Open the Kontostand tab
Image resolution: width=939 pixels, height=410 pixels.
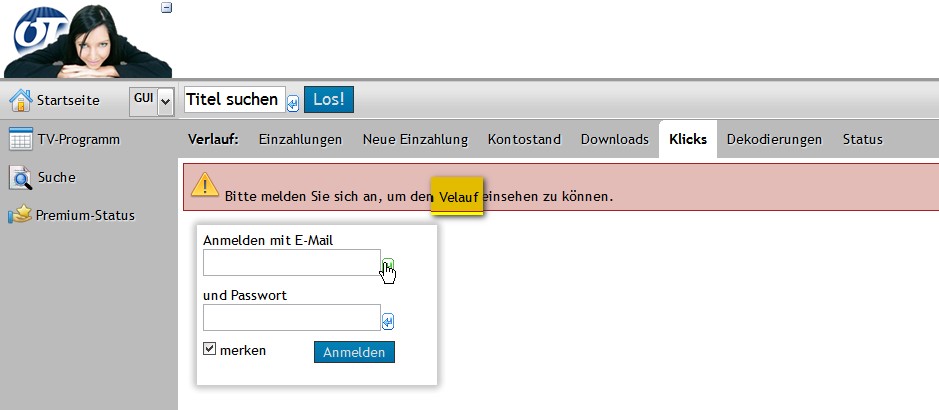[x=524, y=140]
